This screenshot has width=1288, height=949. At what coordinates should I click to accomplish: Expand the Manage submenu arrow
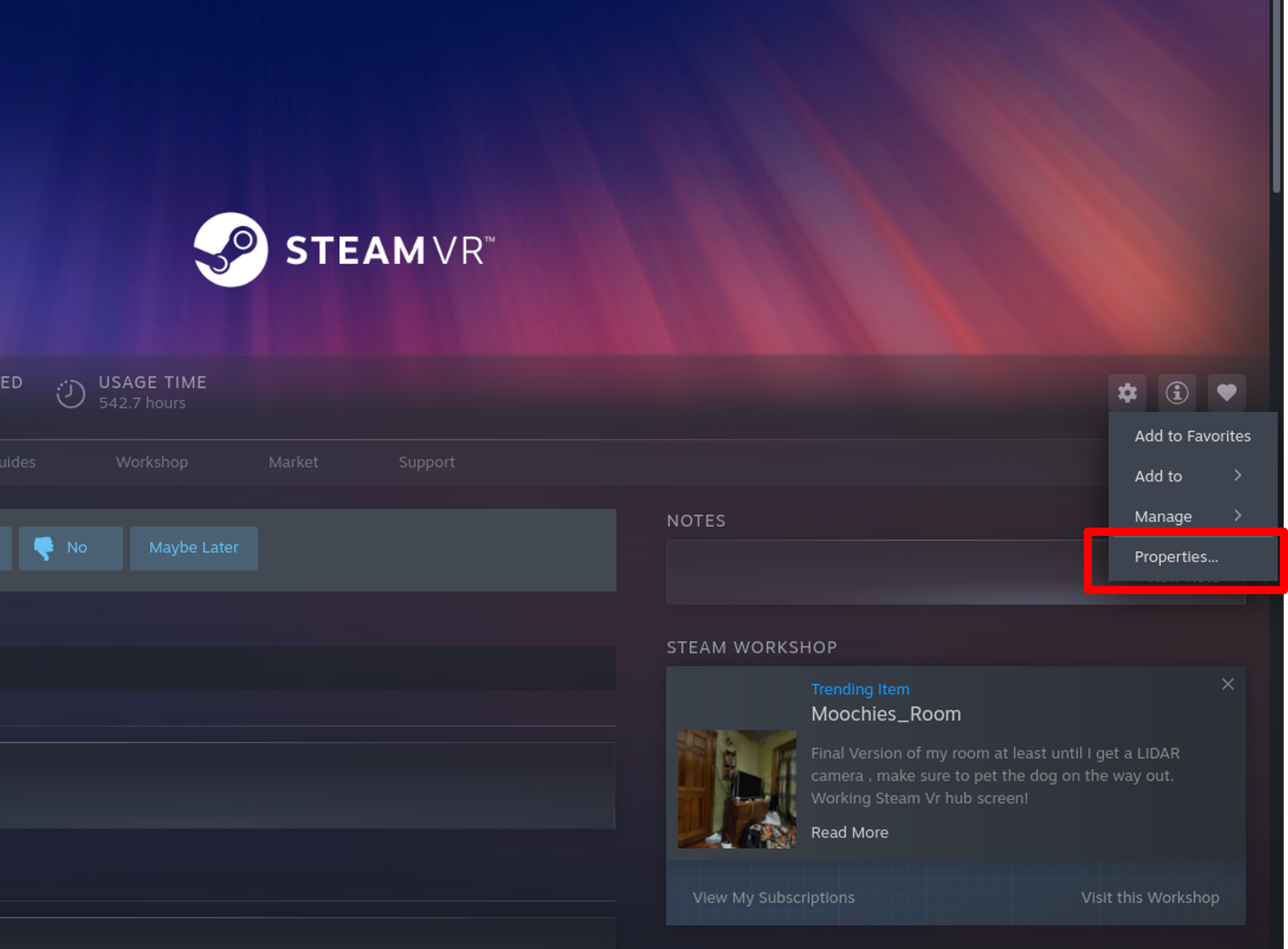[x=1237, y=516]
